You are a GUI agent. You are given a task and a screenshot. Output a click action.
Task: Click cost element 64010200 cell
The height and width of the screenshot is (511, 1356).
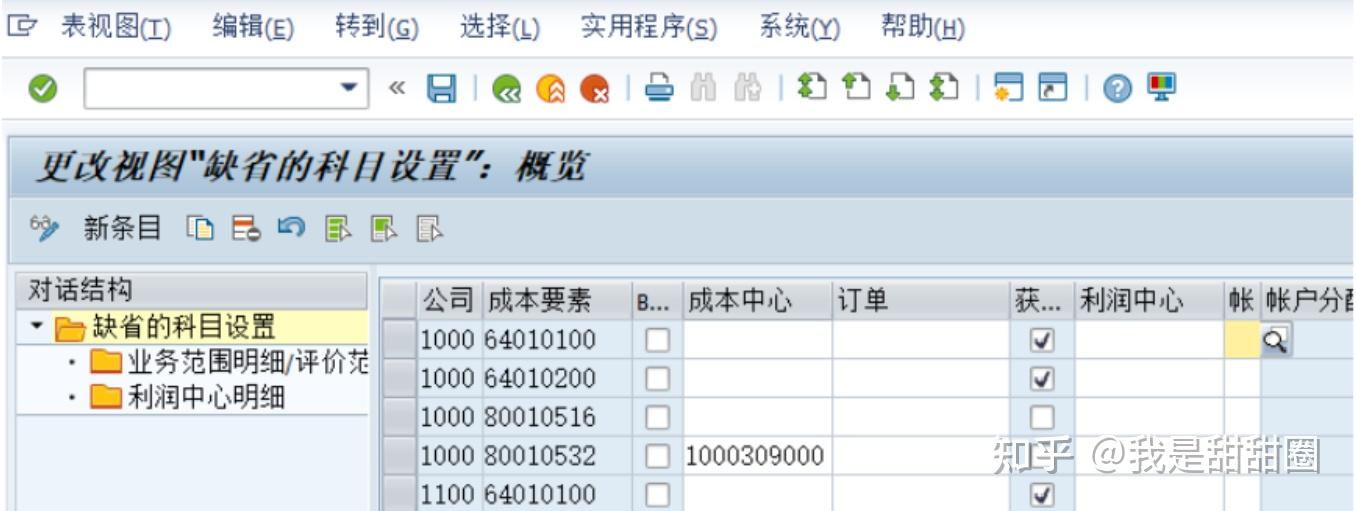click(556, 379)
